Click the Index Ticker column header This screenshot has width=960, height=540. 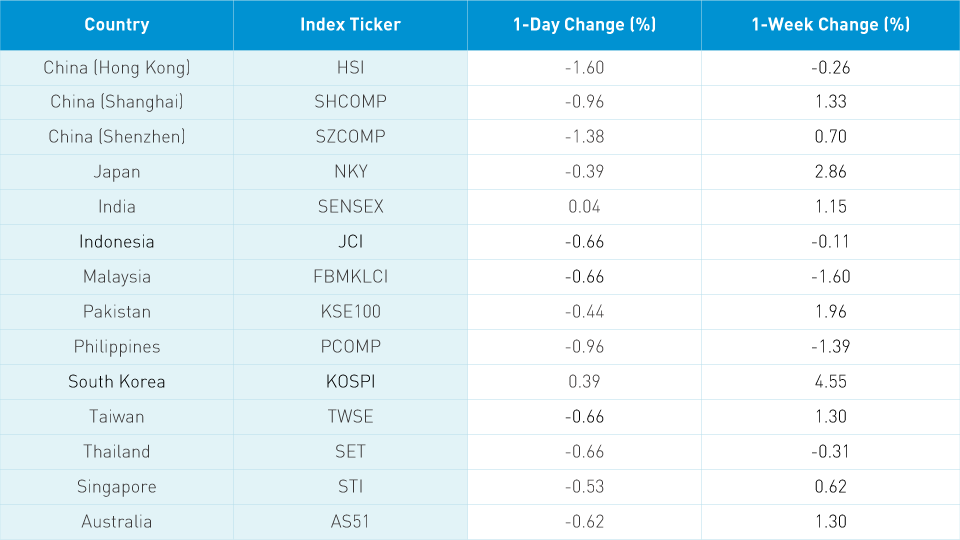(350, 25)
